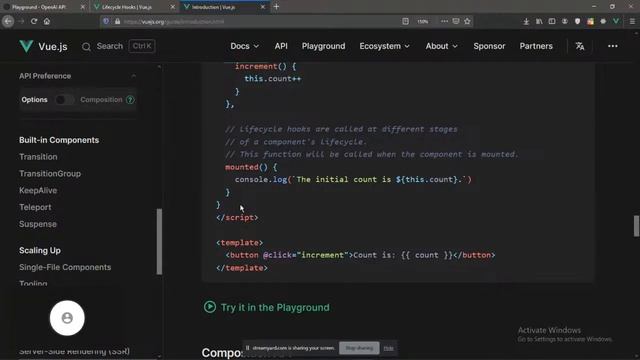
Task: Click the page vertical scrollbar thumb
Action: pos(636,226)
